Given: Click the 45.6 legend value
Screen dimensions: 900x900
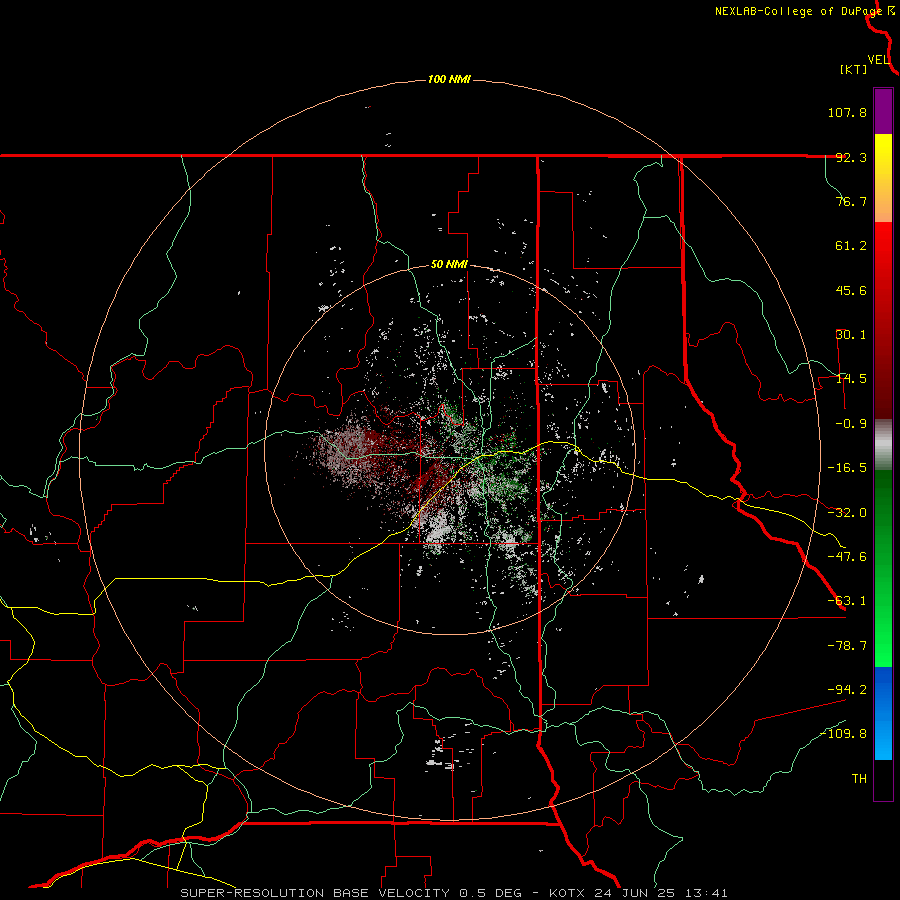Looking at the screenshot, I should 851,290.
